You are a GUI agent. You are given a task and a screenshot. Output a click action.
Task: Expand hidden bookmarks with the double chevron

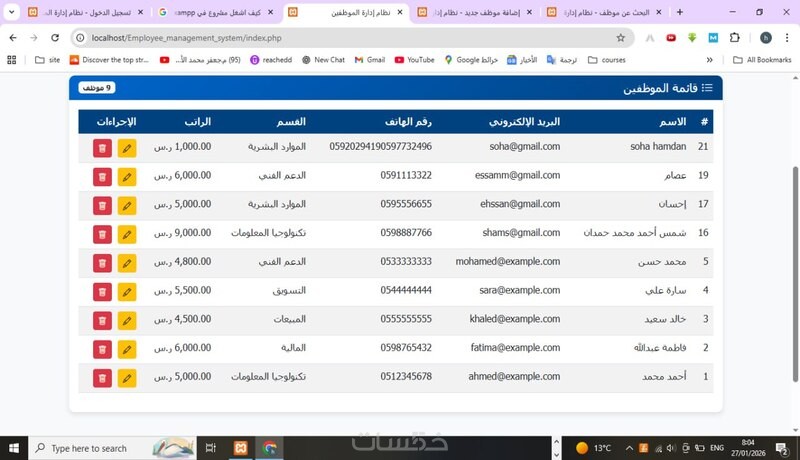(x=709, y=60)
